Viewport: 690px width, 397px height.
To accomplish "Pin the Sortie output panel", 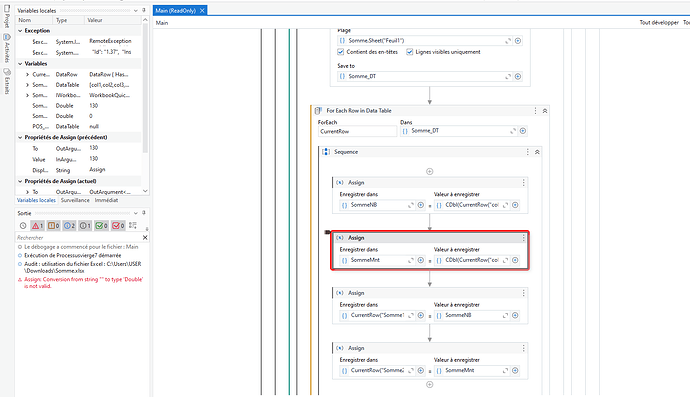I will [x=143, y=213].
